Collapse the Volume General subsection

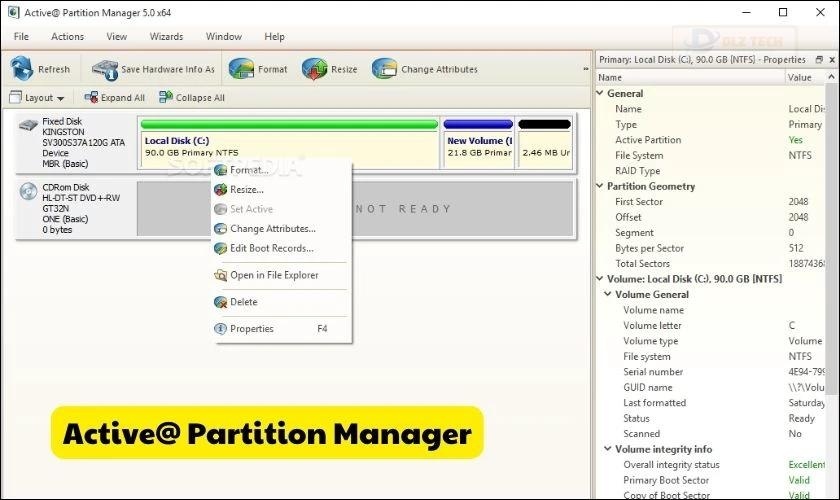[608, 294]
